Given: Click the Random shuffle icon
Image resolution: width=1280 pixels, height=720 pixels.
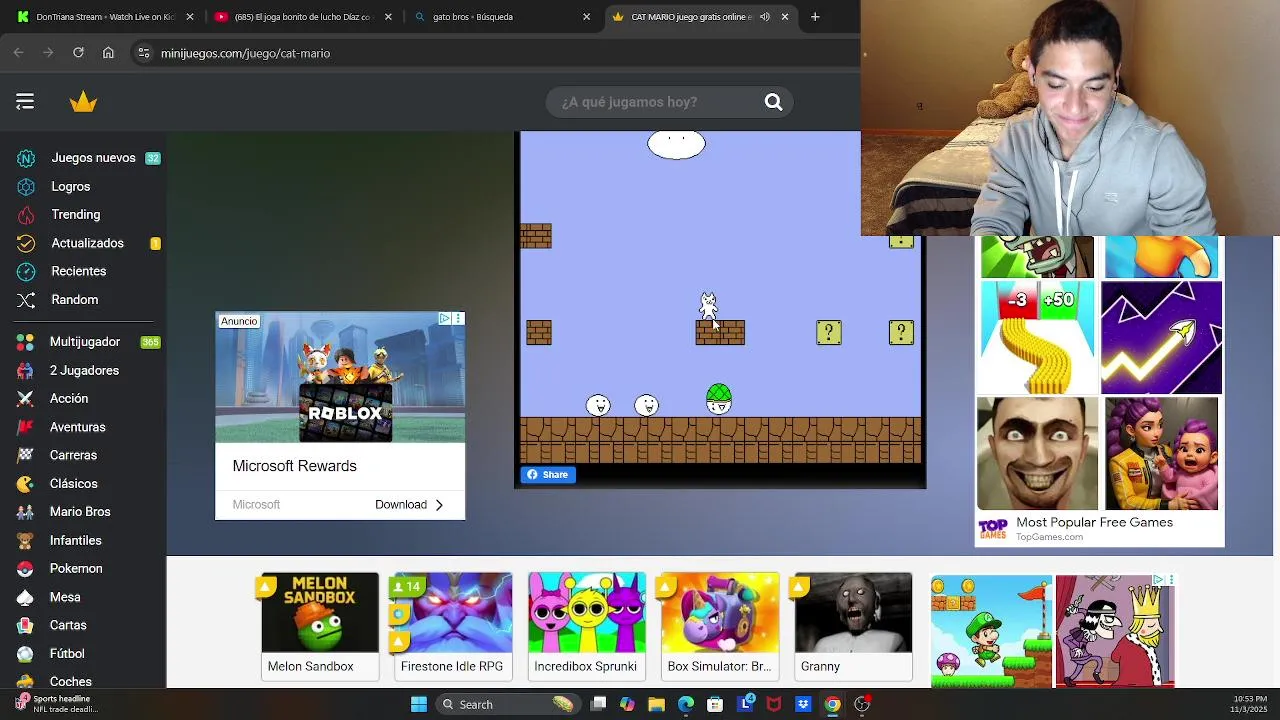Looking at the screenshot, I should (26, 299).
